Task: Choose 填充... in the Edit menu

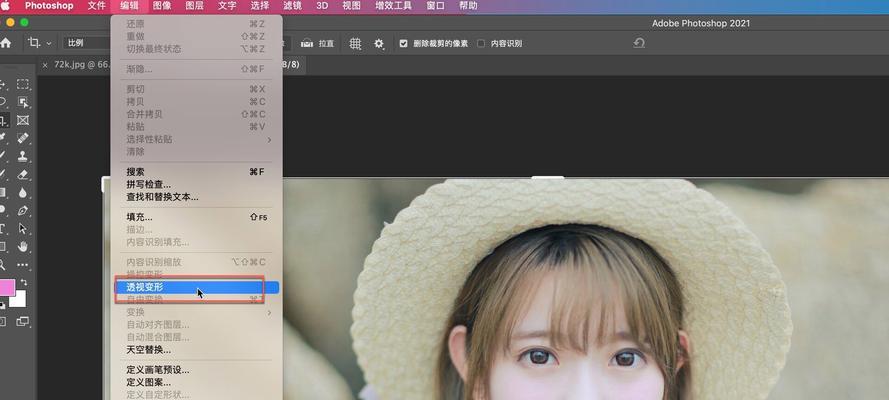Action: (x=197, y=217)
